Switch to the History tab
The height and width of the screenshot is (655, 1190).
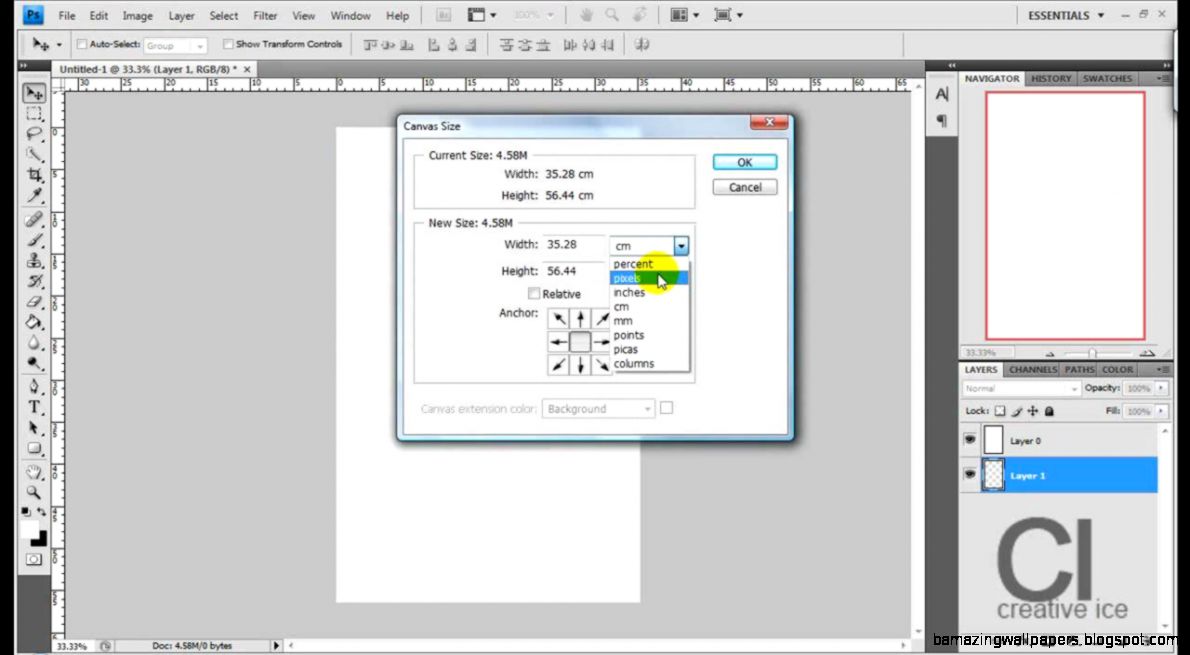coord(1050,79)
